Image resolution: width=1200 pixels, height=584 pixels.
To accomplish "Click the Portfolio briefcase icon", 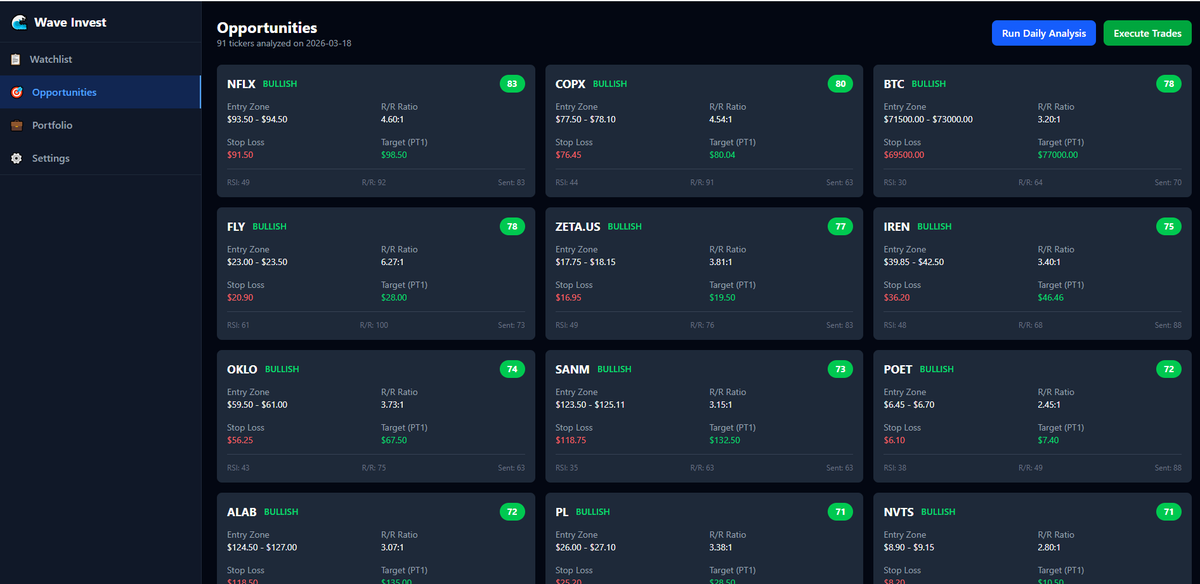I will pos(16,126).
